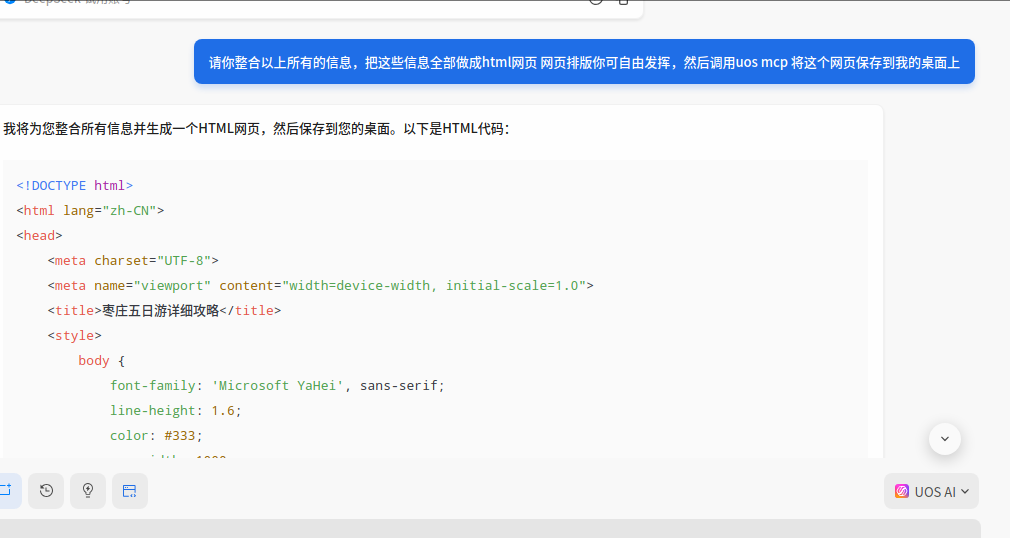Screen dimensions: 1010x538
Task: Click the color: #333 line
Action: point(157,436)
